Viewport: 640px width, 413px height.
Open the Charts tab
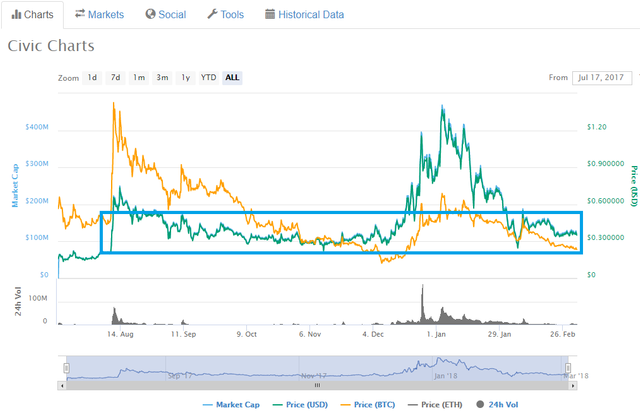[x=33, y=15]
